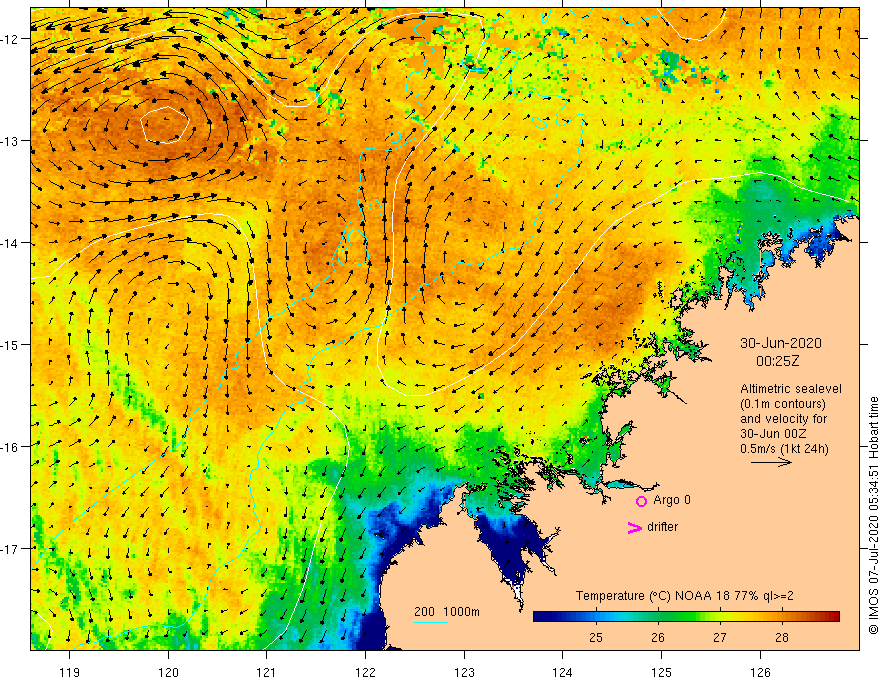
Task: Click latitude axis label -17
Action: point(9,549)
